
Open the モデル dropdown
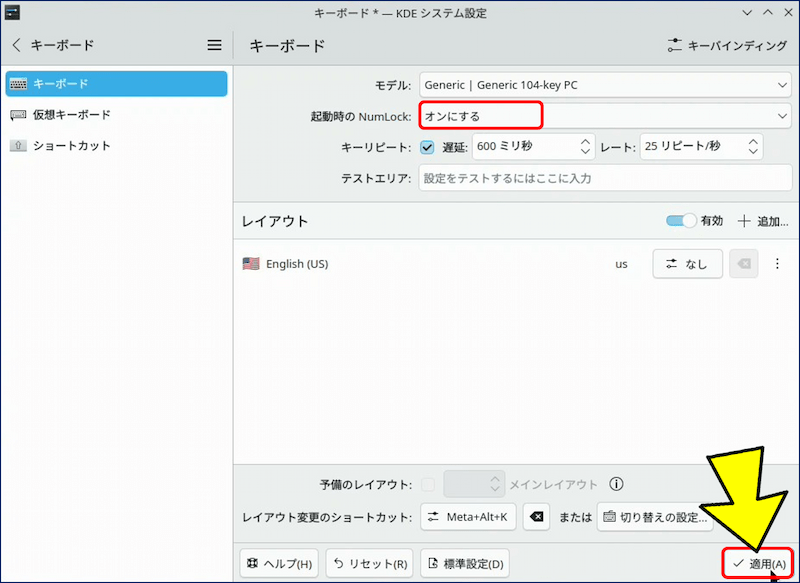[x=604, y=86]
